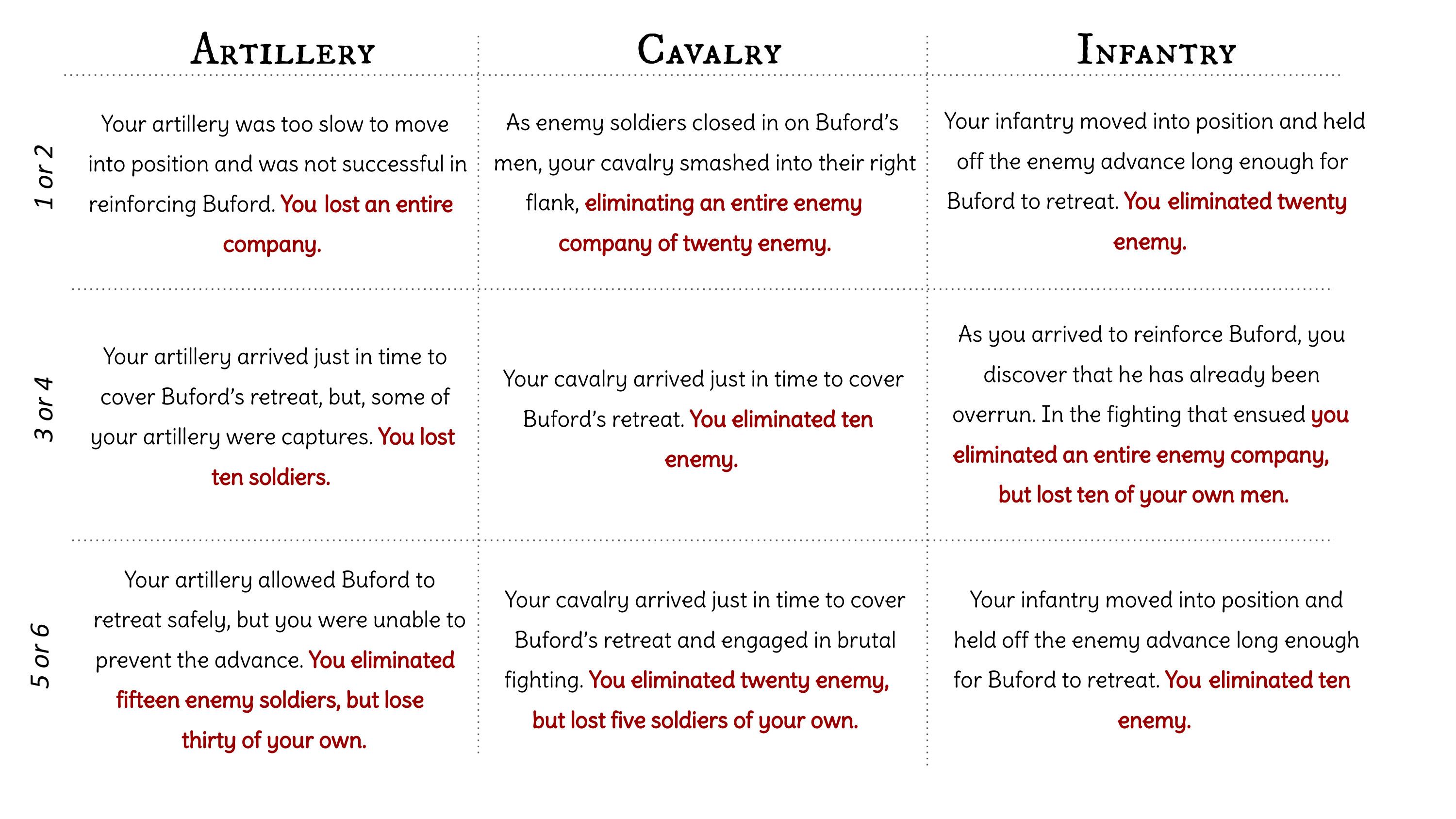Click red text "thirty of your own."
1456x819 pixels.
point(274,740)
